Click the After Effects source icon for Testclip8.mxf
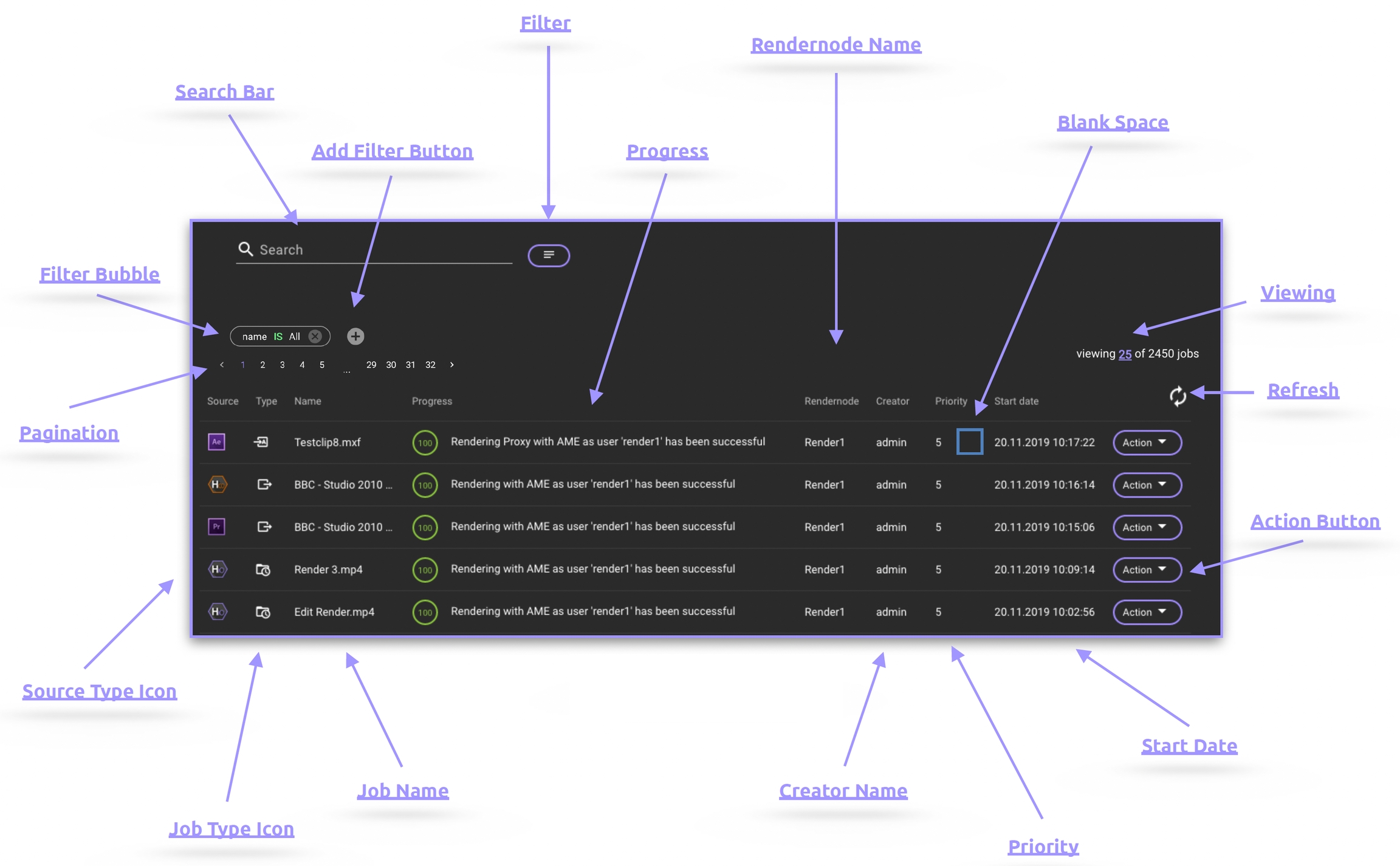This screenshot has height=866, width=1400. click(217, 442)
